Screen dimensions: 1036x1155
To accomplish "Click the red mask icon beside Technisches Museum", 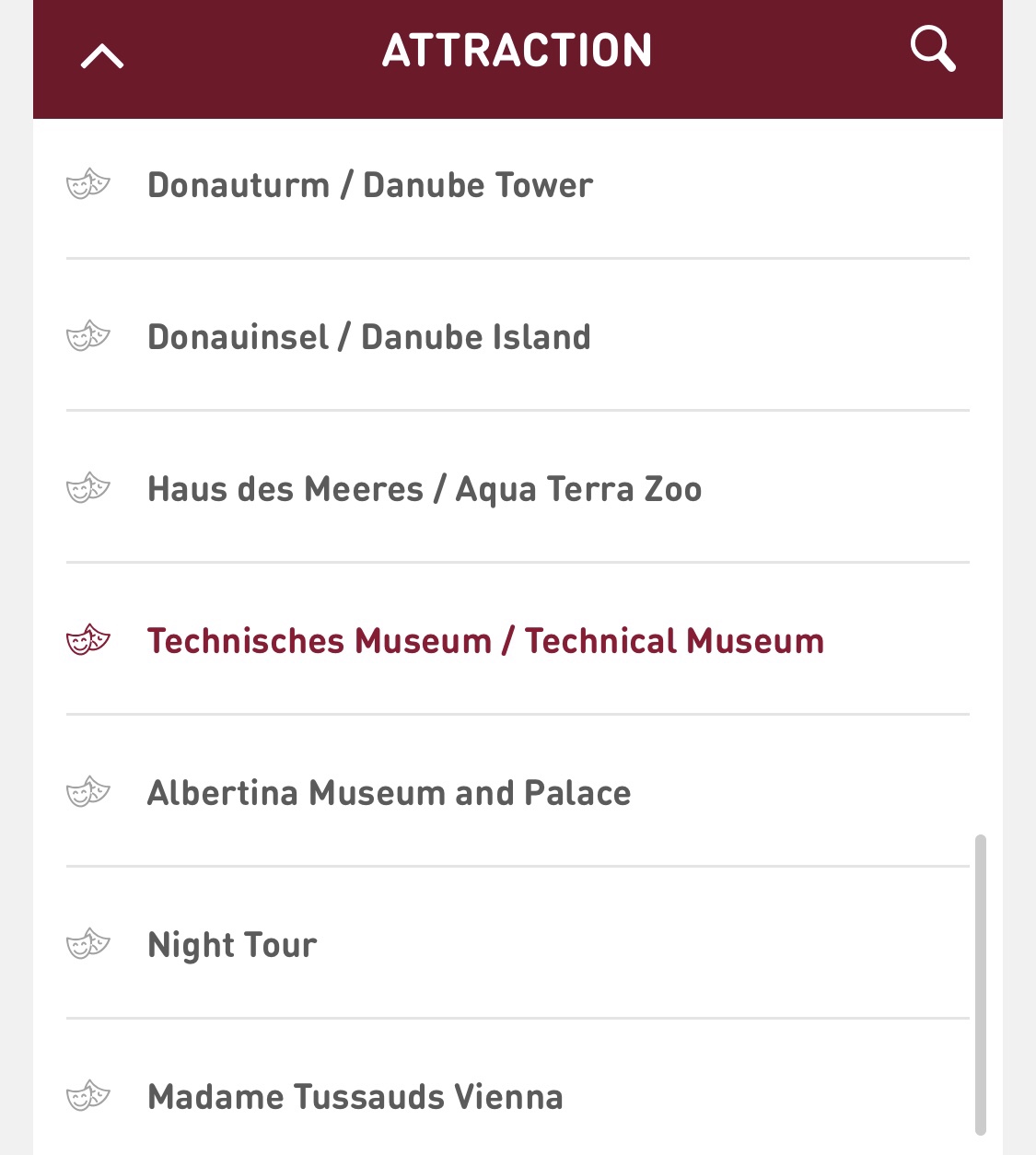I will (88, 640).
